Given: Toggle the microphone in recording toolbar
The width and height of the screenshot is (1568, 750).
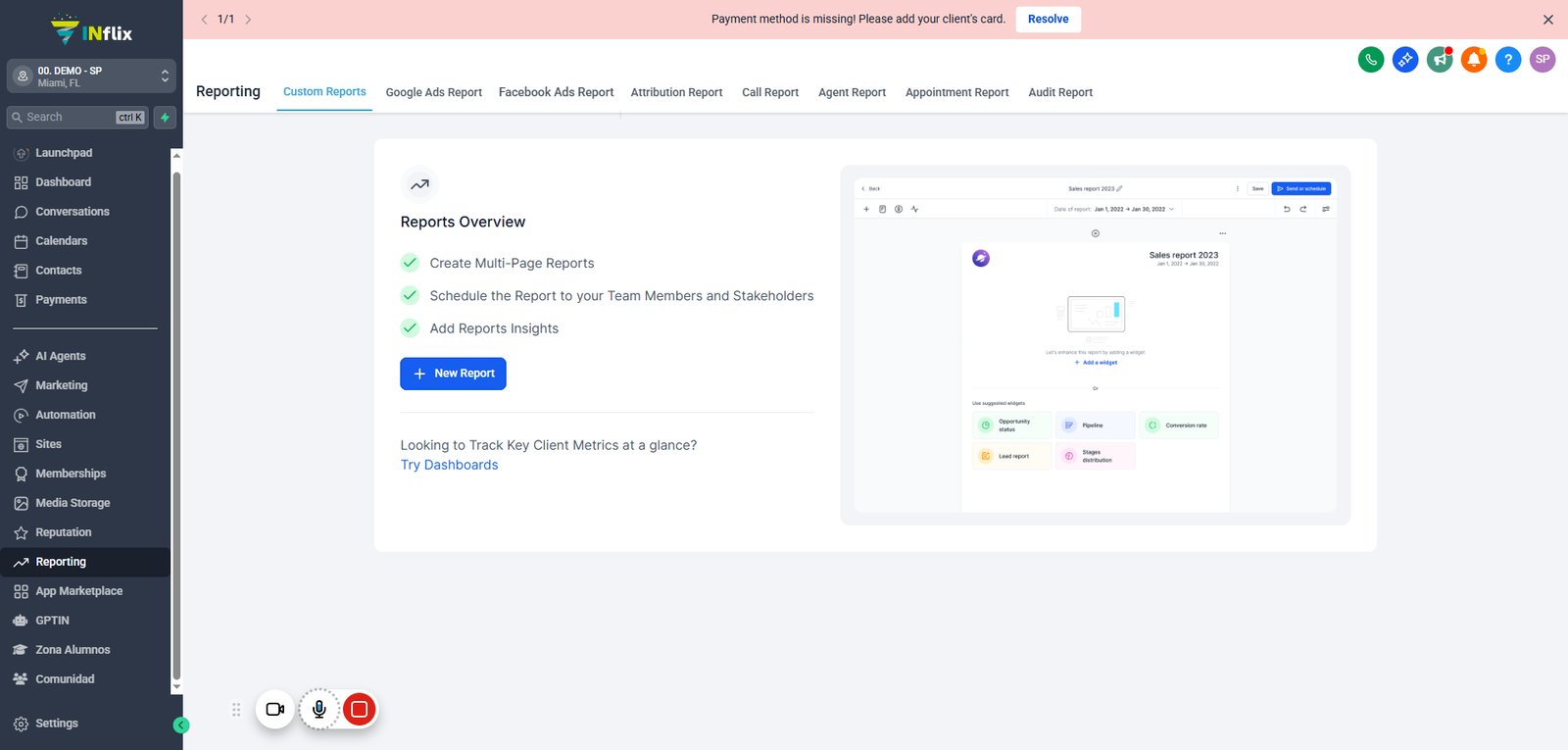Looking at the screenshot, I should pos(319,709).
